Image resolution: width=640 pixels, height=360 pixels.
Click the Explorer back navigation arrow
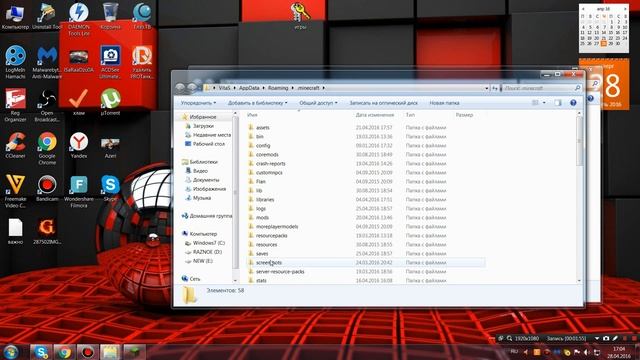click(x=180, y=88)
